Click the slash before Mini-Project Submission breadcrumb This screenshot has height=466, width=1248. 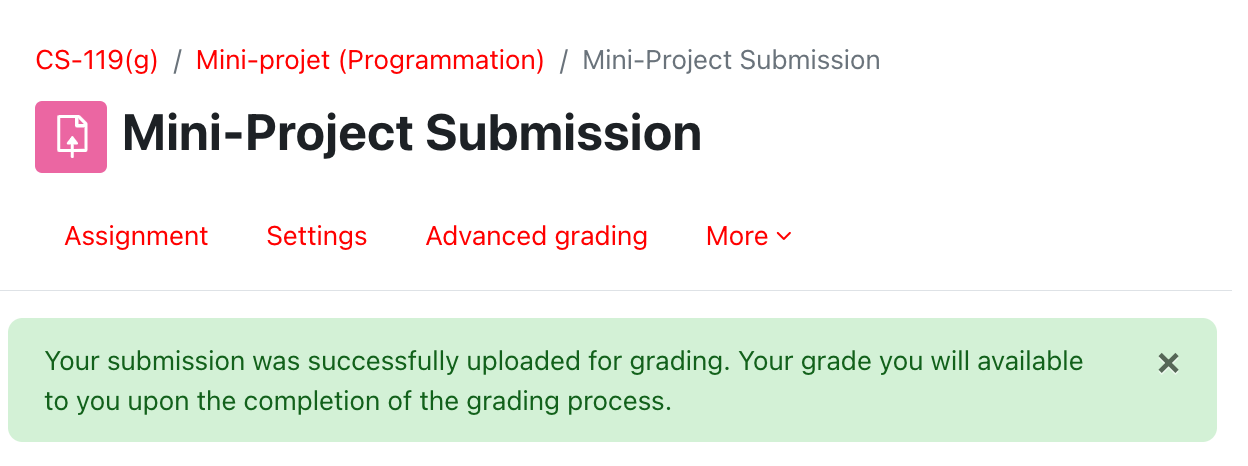[x=563, y=61]
